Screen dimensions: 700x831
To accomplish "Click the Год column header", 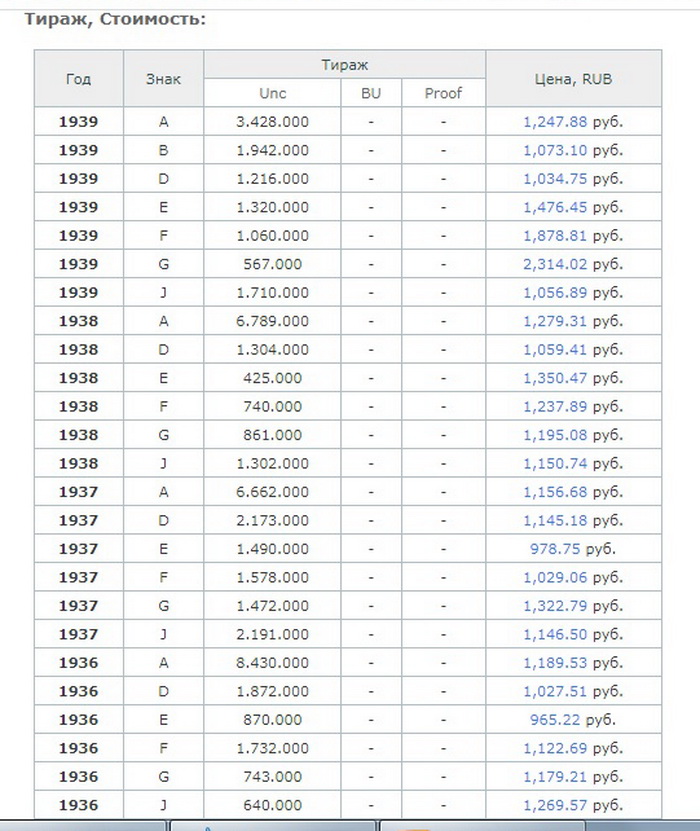I will tap(79, 79).
